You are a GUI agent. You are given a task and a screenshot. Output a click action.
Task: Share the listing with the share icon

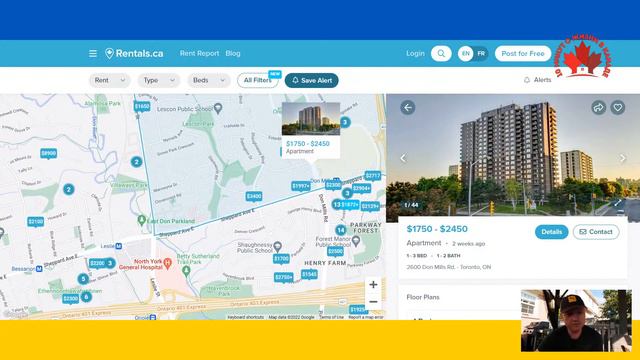(x=598, y=107)
